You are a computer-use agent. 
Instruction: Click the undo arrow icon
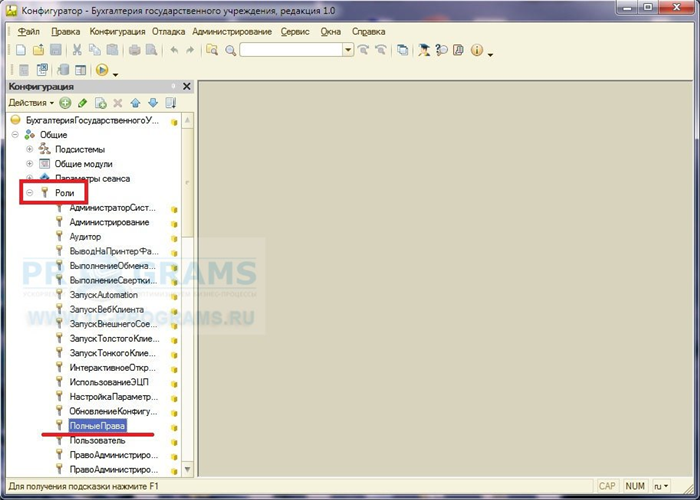pyautogui.click(x=174, y=50)
